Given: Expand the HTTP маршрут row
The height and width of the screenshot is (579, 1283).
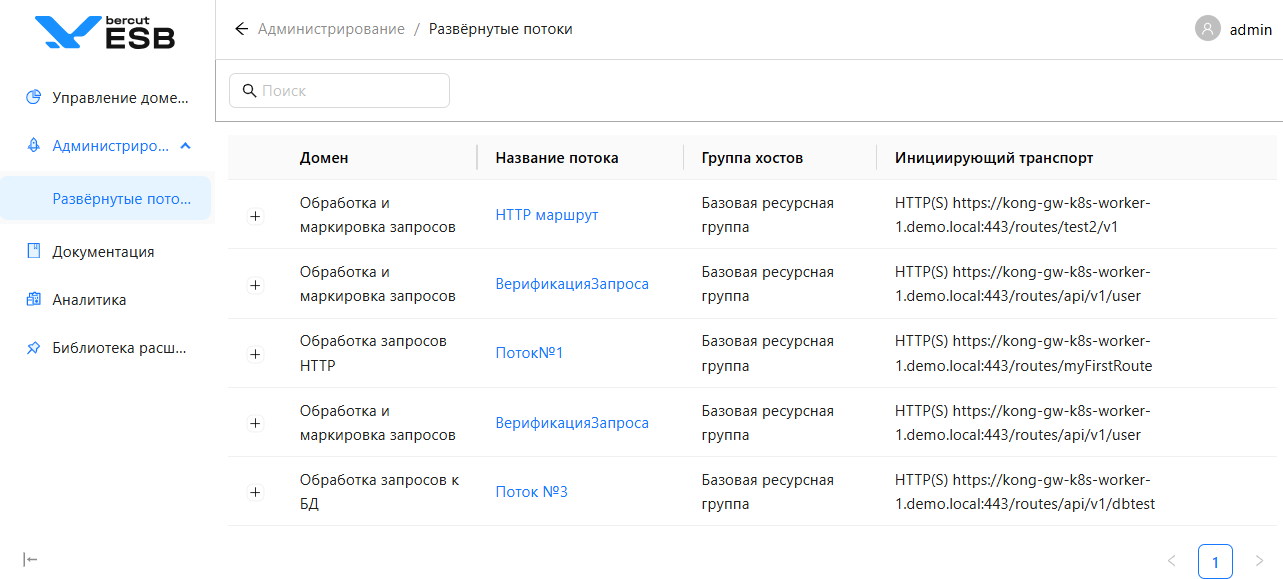Looking at the screenshot, I should (255, 215).
